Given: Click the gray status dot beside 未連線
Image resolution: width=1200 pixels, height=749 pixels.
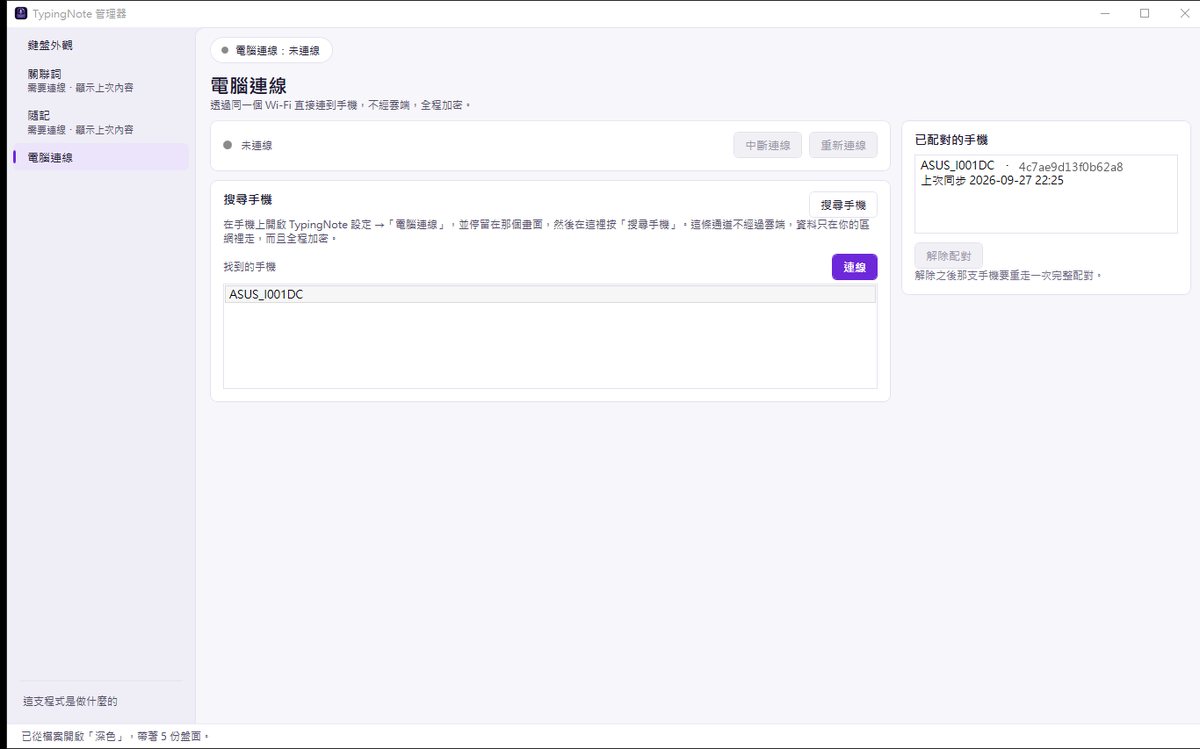Looking at the screenshot, I should 228,145.
